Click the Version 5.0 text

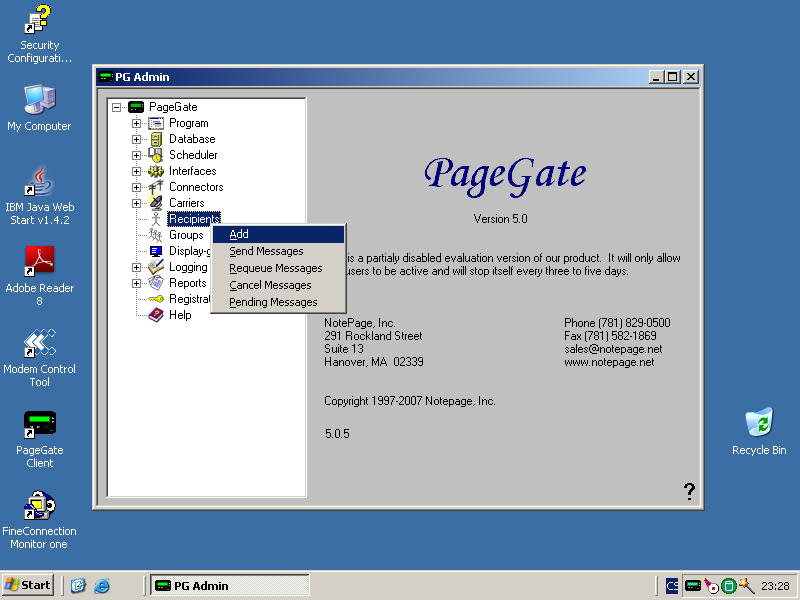point(501,219)
